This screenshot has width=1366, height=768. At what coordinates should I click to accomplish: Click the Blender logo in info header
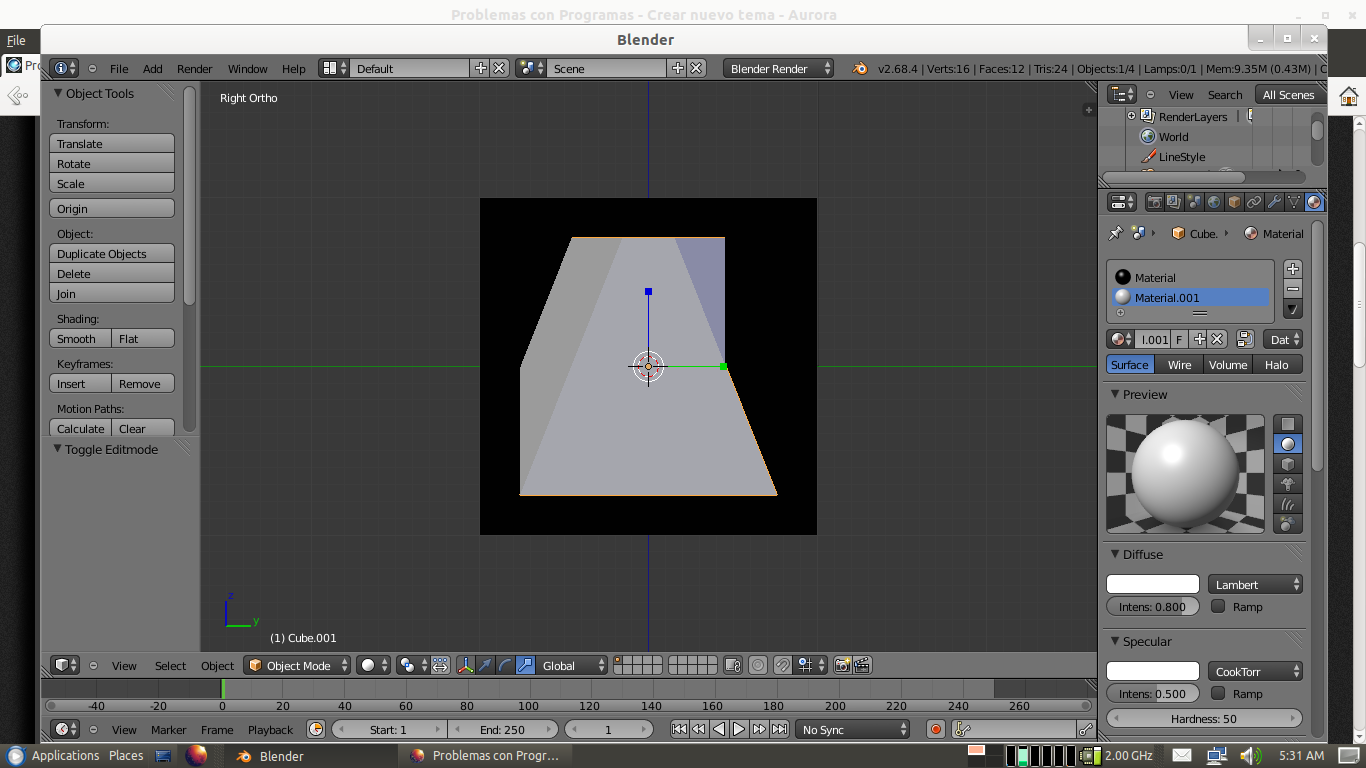coord(860,68)
